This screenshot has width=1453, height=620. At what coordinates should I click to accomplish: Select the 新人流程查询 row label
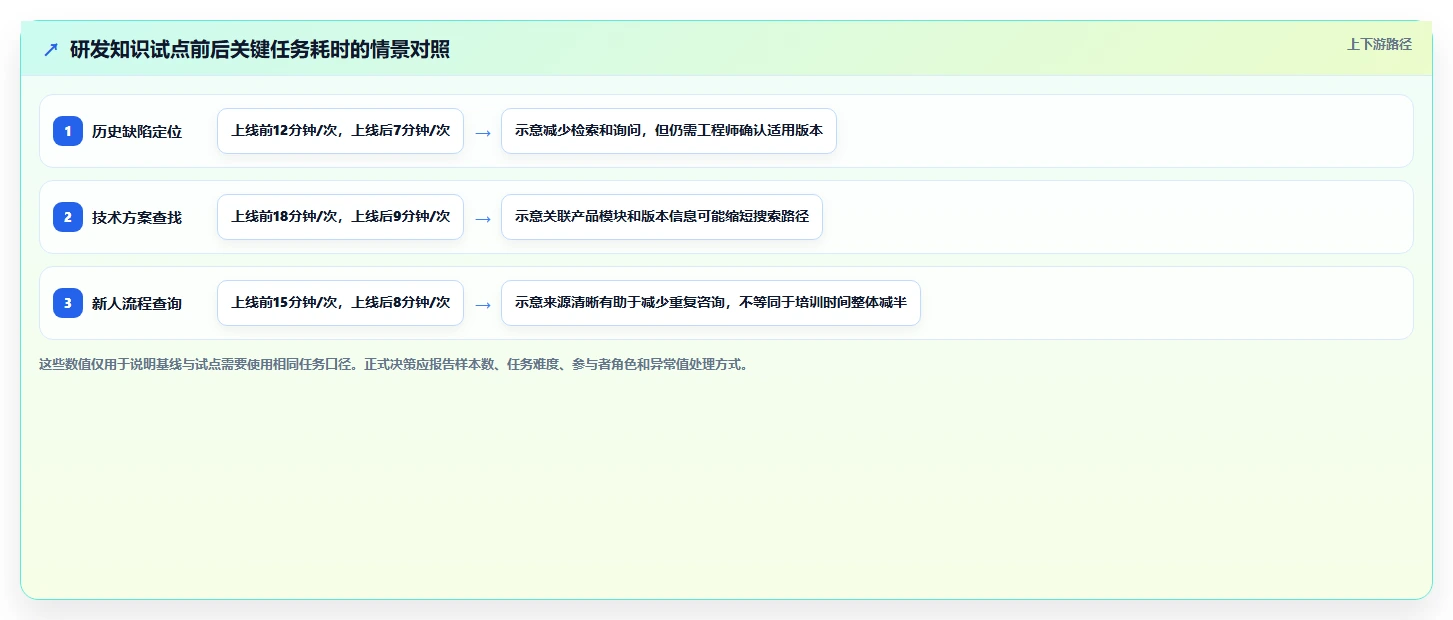click(137, 303)
